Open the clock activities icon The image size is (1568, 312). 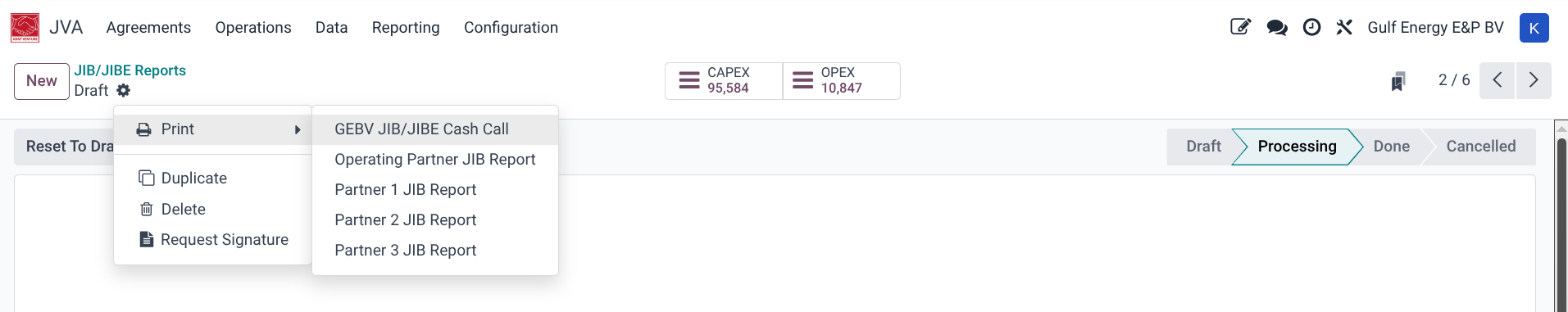[x=1311, y=27]
